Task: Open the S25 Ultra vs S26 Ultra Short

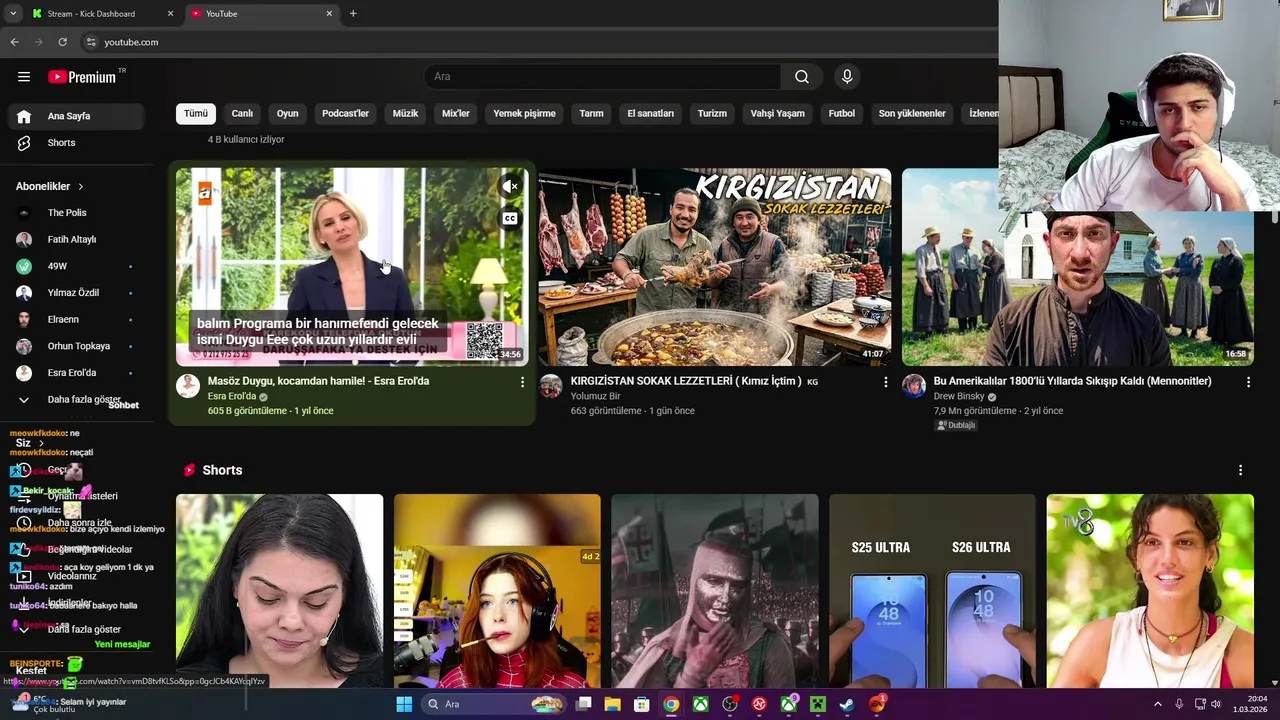Action: [932, 591]
